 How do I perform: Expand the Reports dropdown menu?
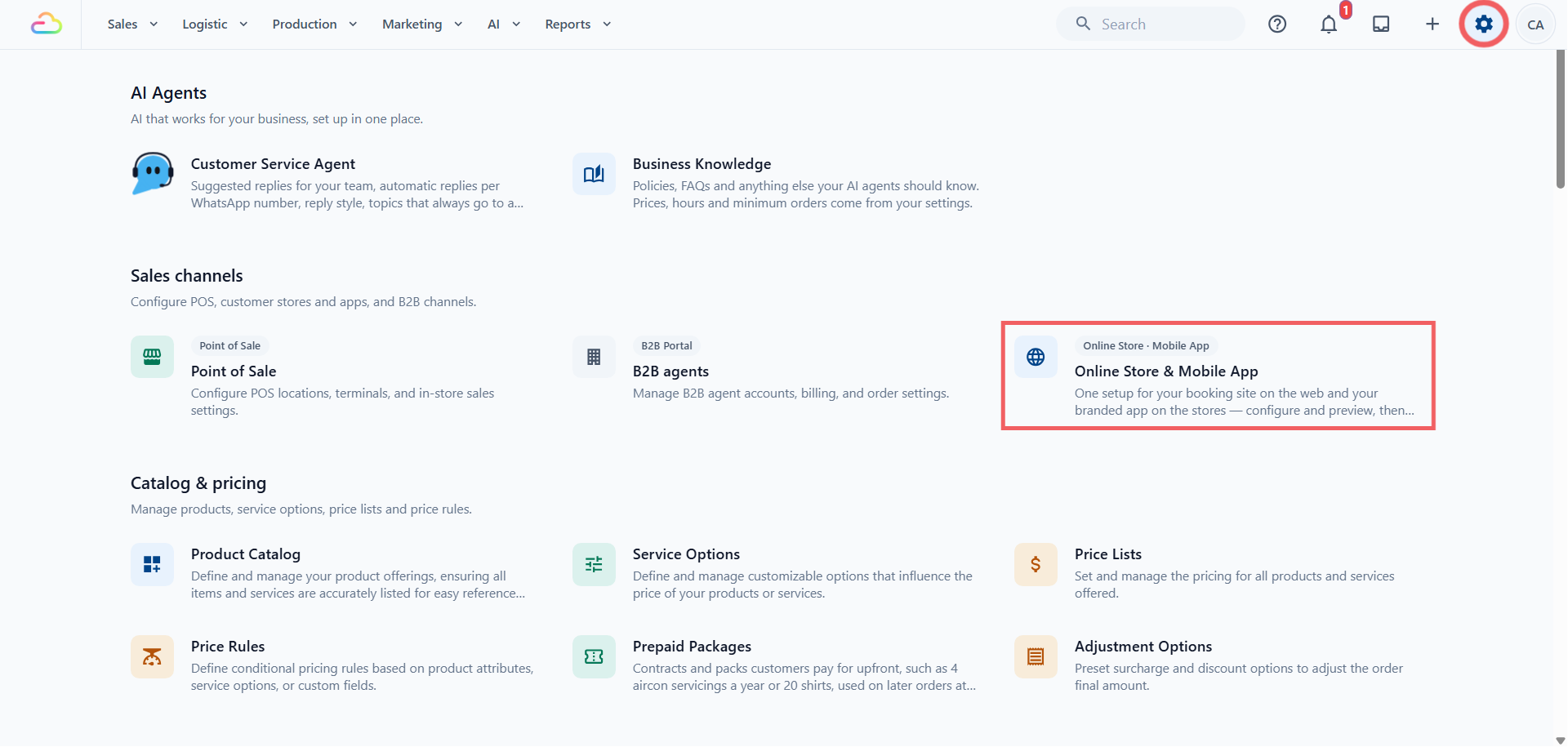(578, 24)
